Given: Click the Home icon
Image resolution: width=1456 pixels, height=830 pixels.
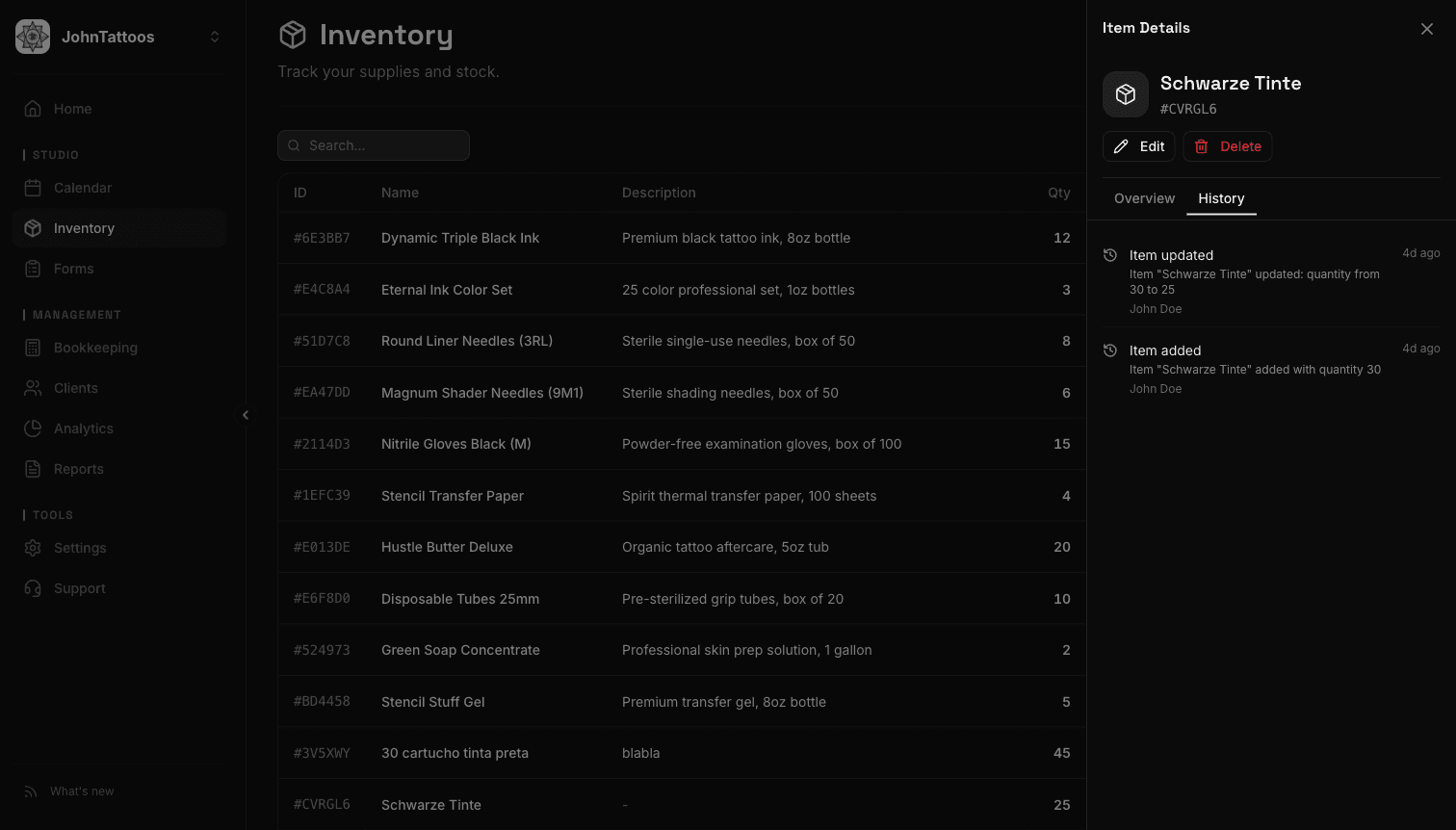Looking at the screenshot, I should tap(35, 109).
